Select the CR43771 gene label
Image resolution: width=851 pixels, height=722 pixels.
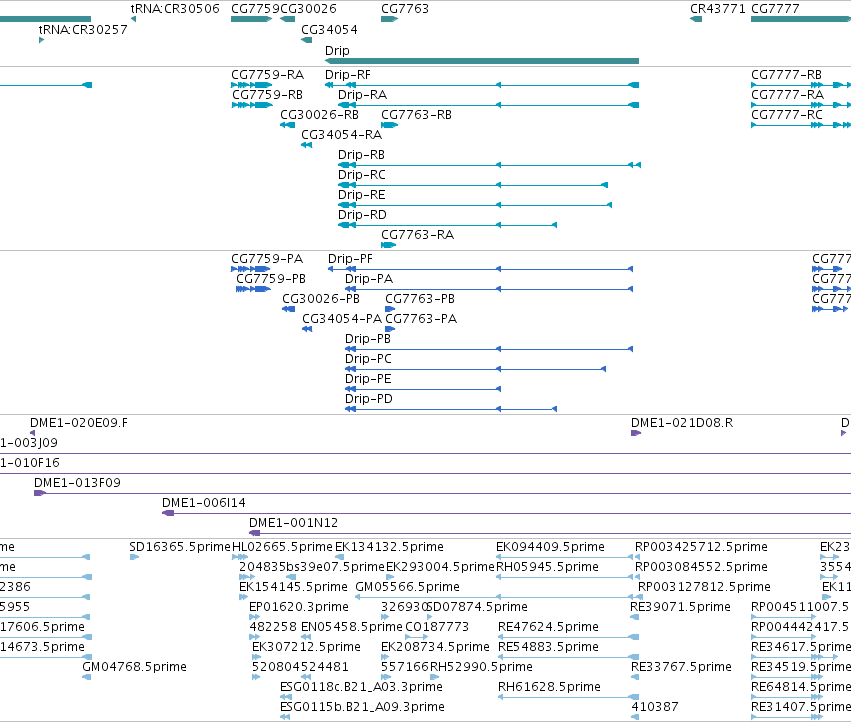[717, 9]
